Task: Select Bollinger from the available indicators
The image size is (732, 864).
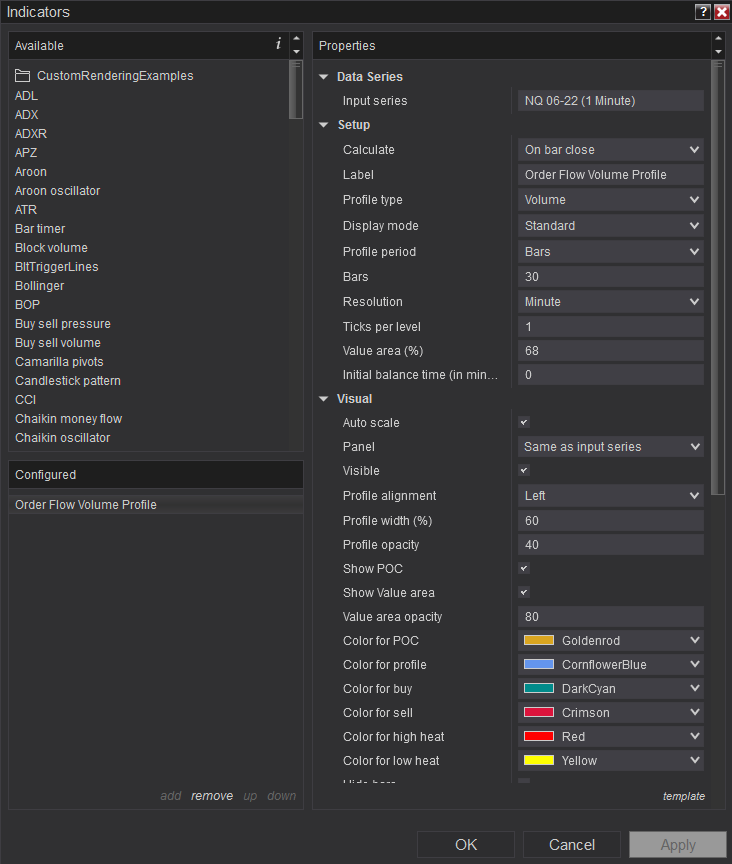Action: (x=40, y=286)
